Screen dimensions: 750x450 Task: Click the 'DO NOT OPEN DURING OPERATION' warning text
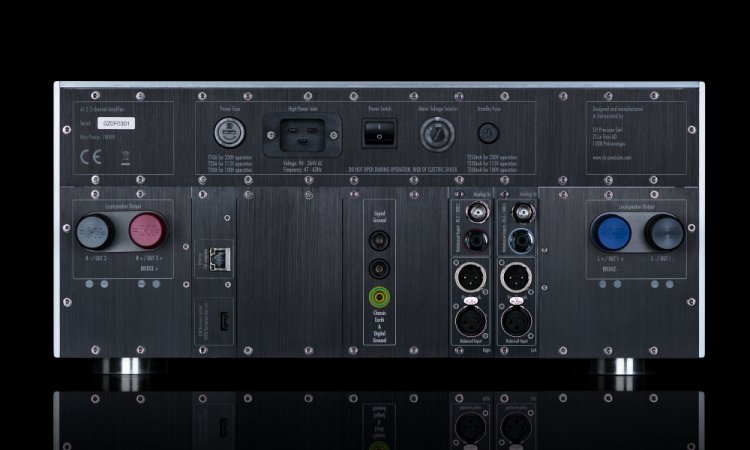pos(403,170)
